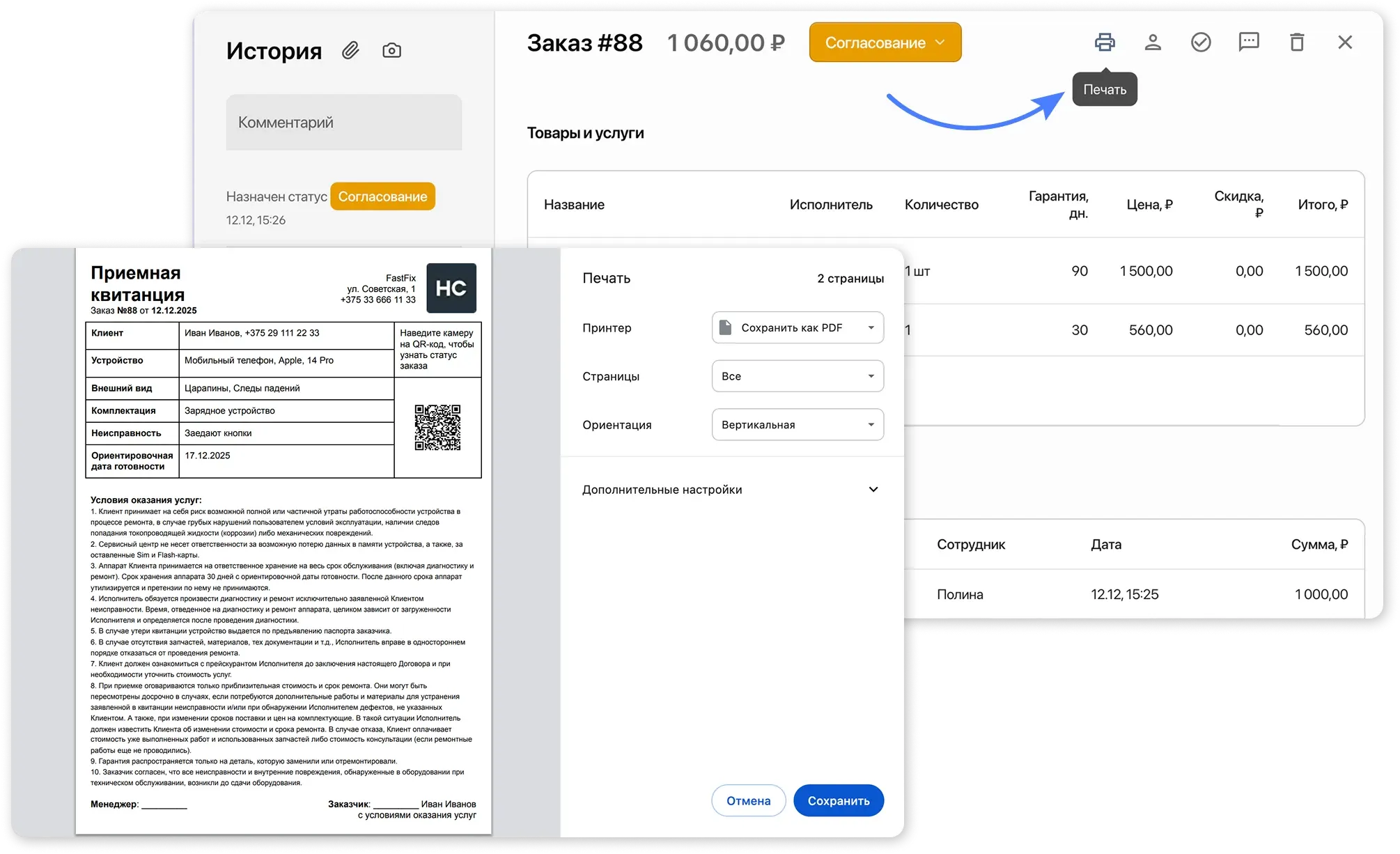
Task: Close the order with the X icon
Action: [1345, 42]
